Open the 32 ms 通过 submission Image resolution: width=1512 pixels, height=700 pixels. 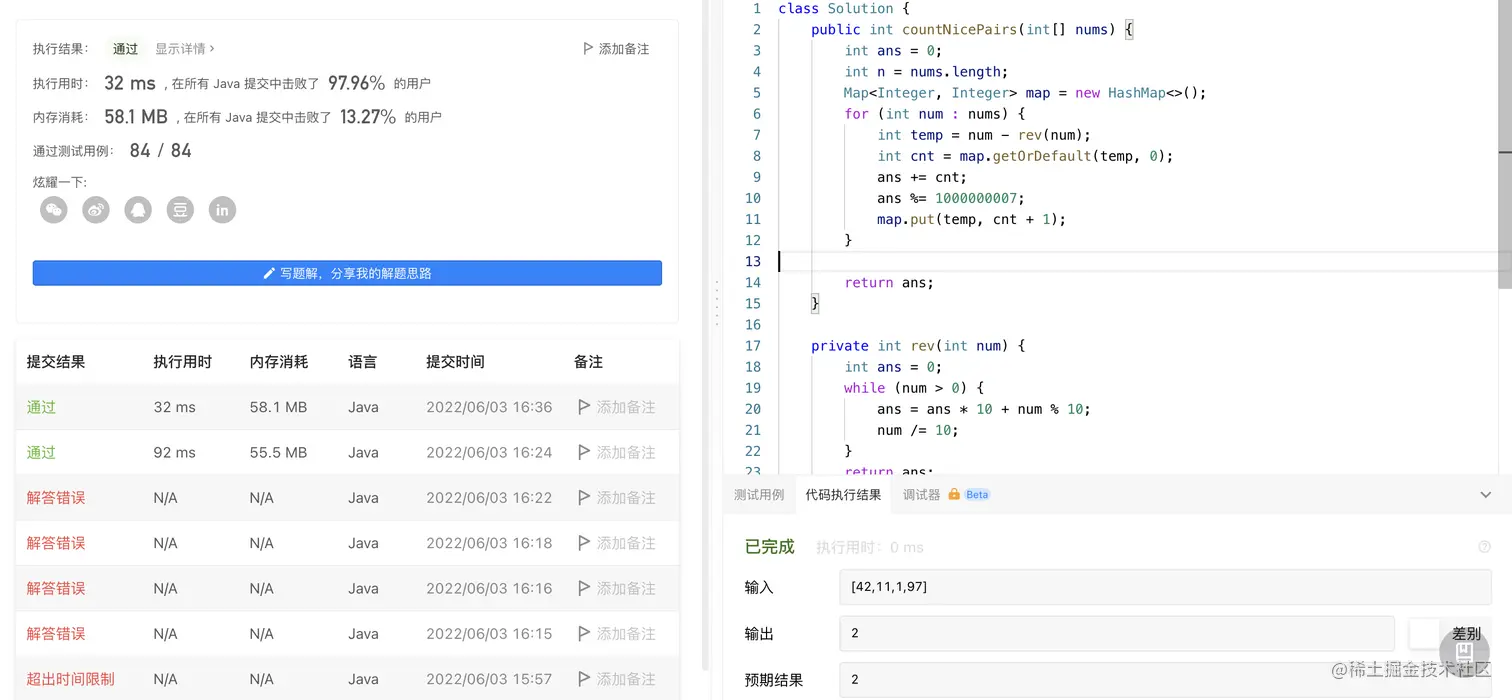click(41, 407)
